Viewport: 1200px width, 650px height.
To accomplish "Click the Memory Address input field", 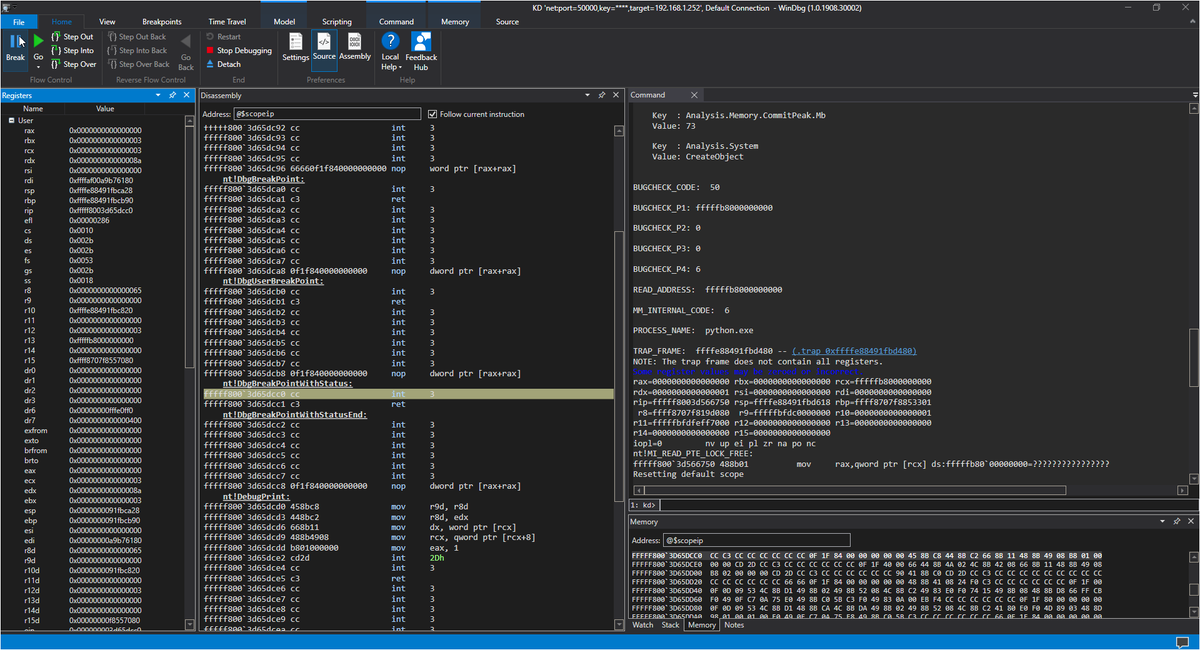I will click(757, 540).
